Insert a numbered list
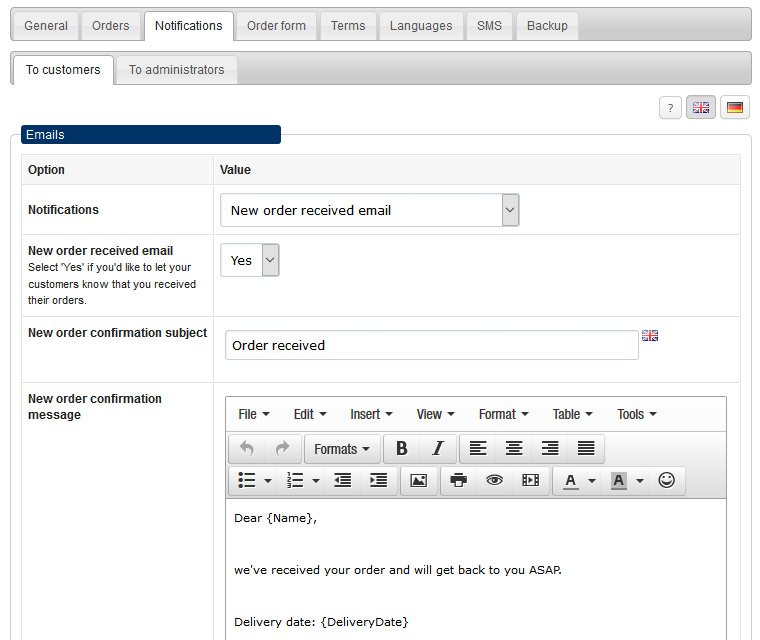 (295, 480)
